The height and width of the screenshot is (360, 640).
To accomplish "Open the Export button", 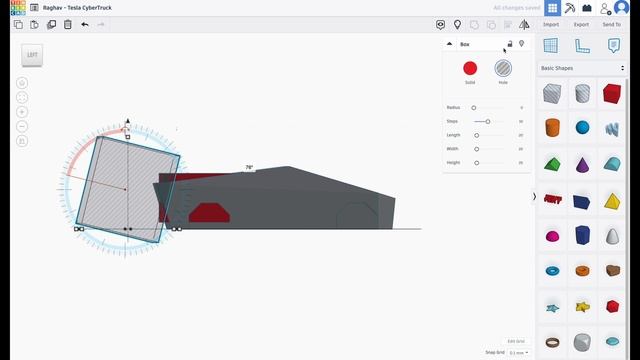I will pyautogui.click(x=581, y=24).
